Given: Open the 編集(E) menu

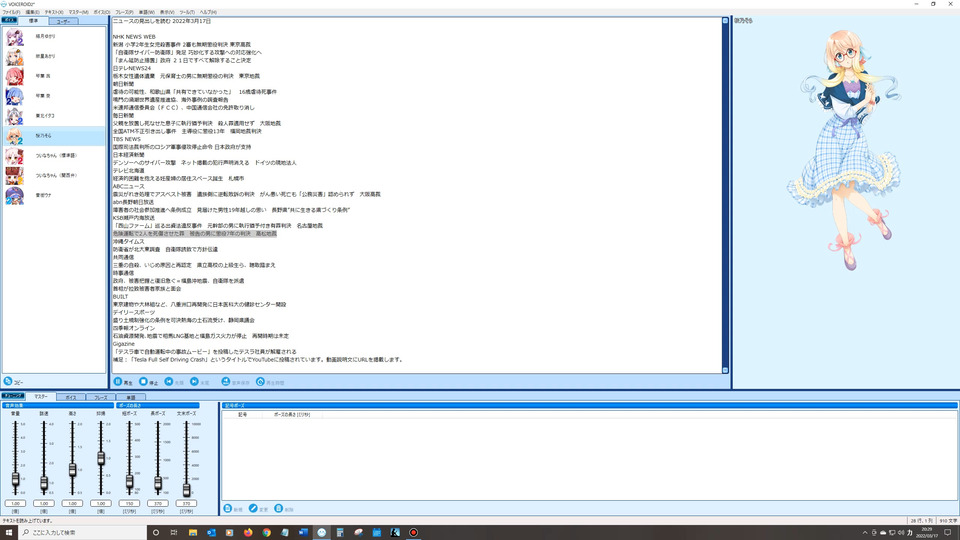Looking at the screenshot, I should tap(32, 12).
